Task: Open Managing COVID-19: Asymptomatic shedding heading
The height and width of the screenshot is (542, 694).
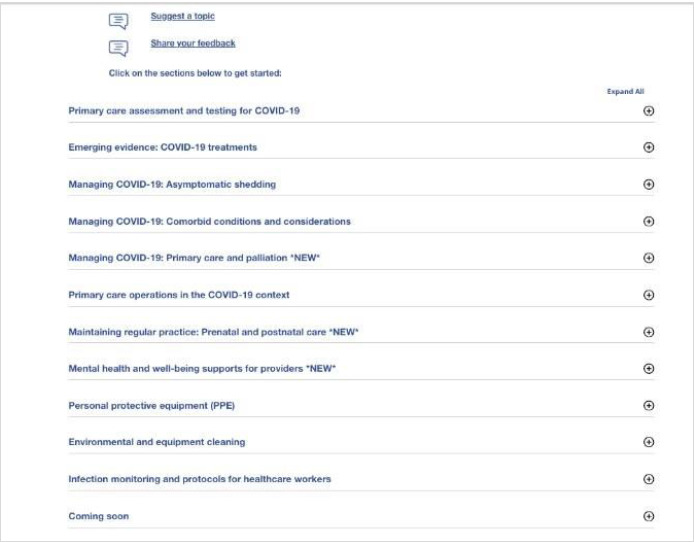Action: point(172,185)
